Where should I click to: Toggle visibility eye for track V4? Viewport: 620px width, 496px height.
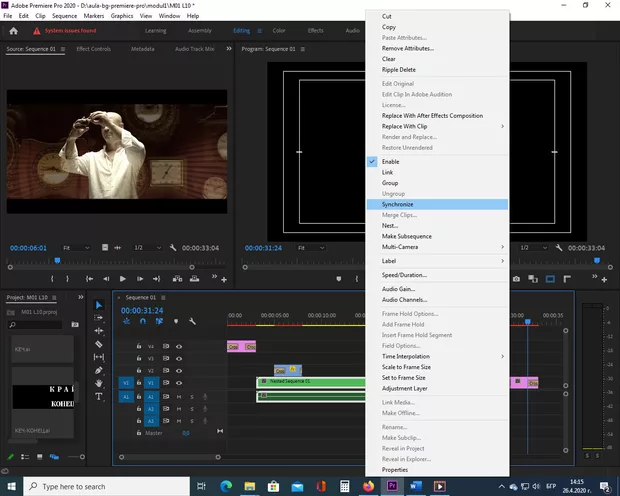tap(180, 346)
